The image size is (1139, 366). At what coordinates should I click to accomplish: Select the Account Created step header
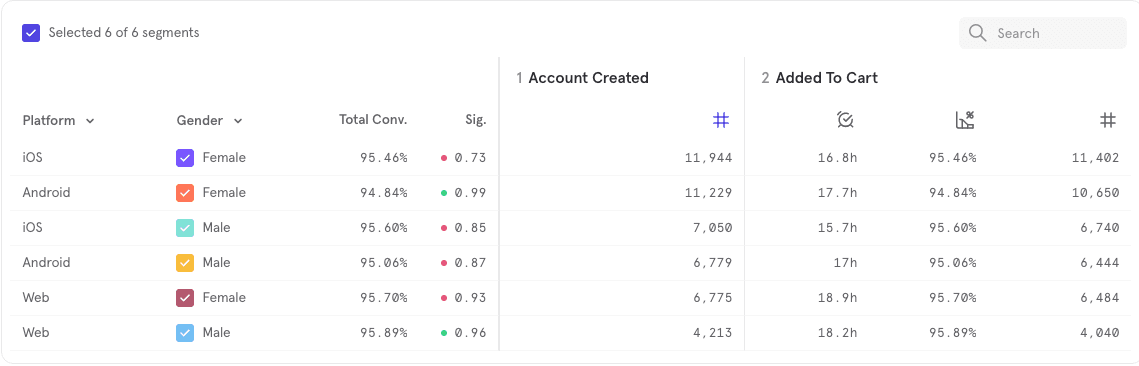pos(583,78)
